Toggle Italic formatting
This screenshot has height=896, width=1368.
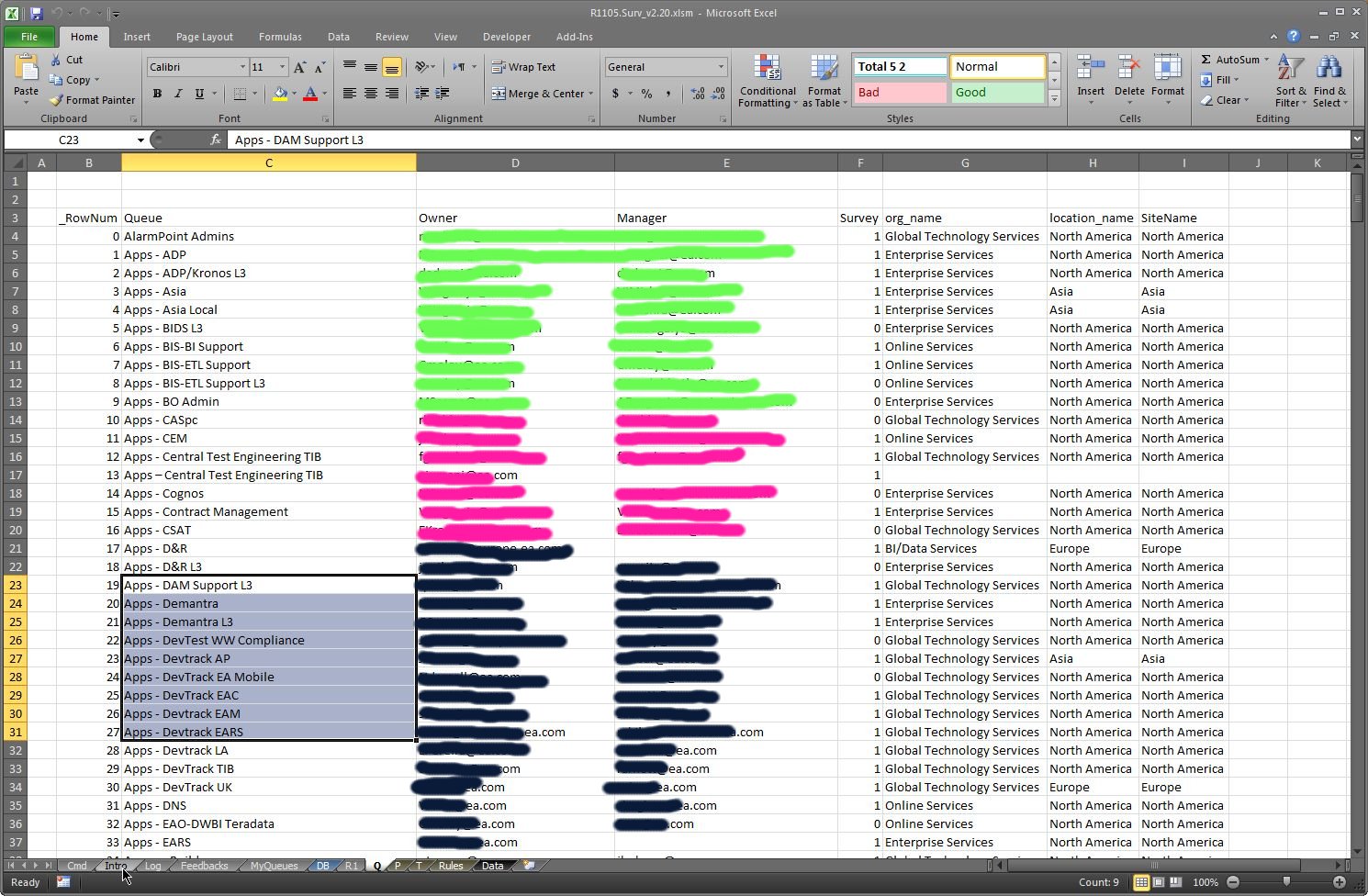(x=178, y=94)
